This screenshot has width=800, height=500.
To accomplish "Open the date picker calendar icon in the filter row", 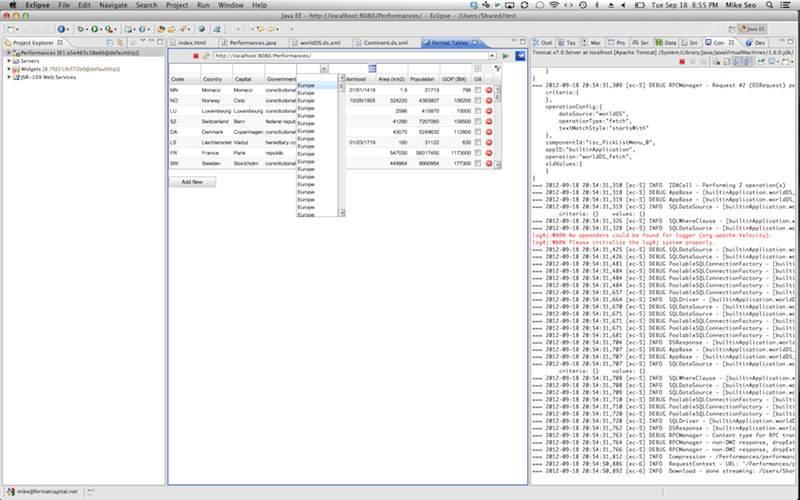I will click(373, 68).
